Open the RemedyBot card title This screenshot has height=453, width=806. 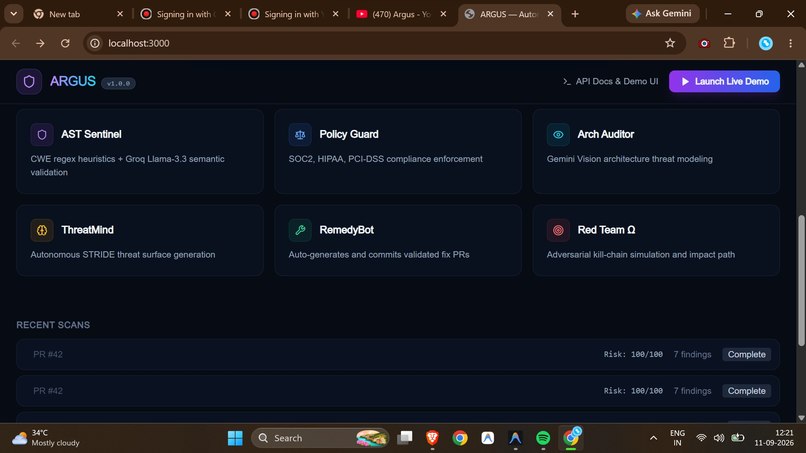tap(346, 230)
